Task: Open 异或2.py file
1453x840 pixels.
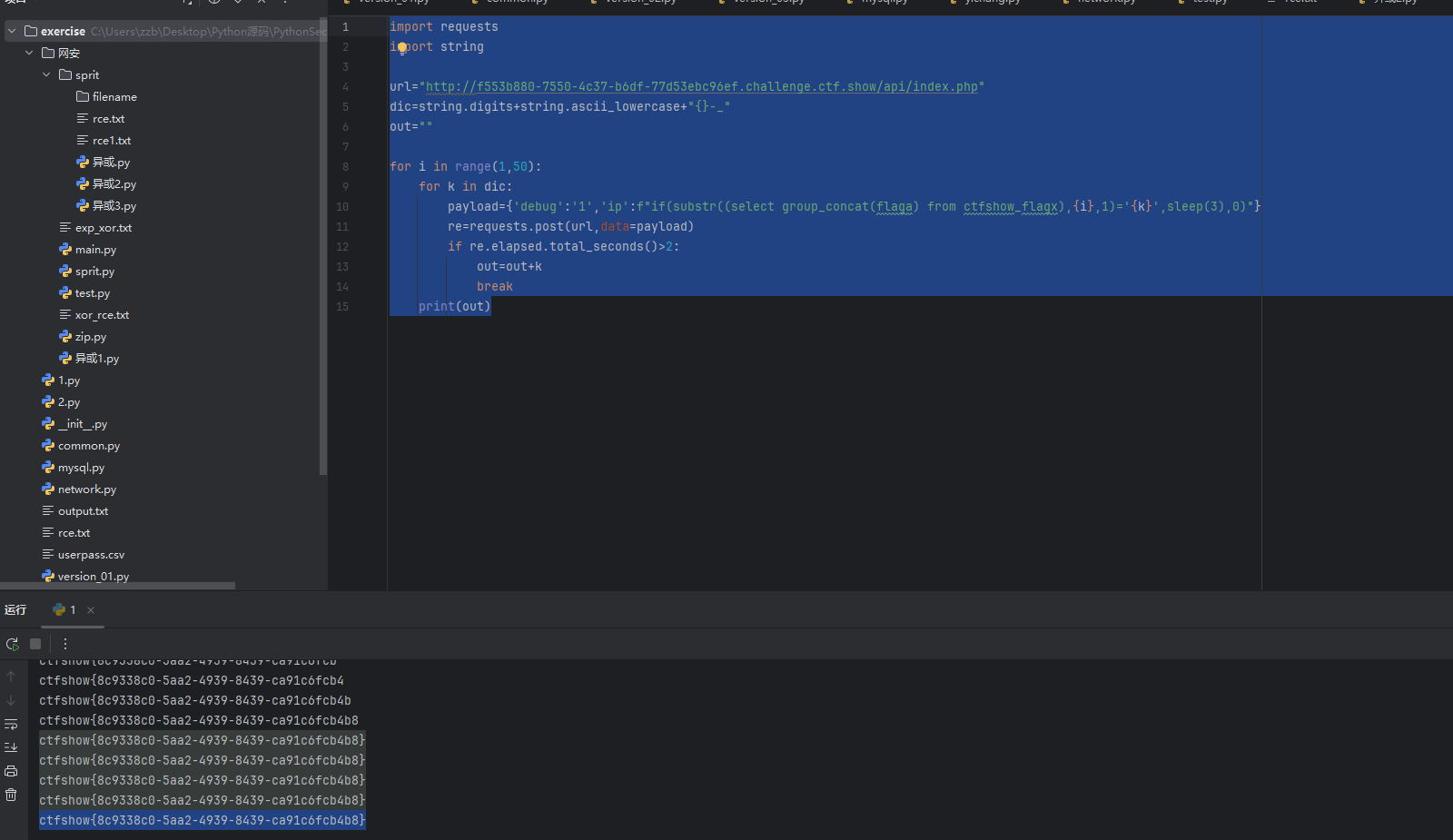Action: click(x=114, y=183)
